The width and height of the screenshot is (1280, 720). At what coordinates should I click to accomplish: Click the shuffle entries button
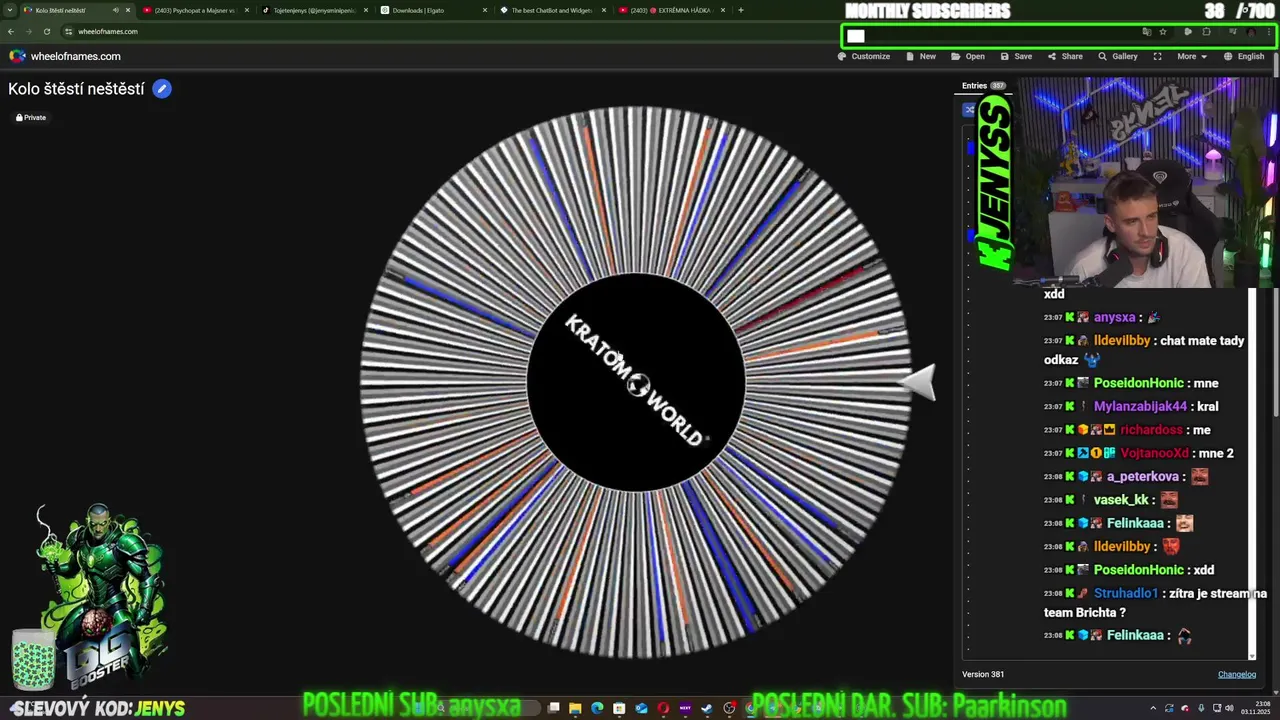(x=969, y=110)
